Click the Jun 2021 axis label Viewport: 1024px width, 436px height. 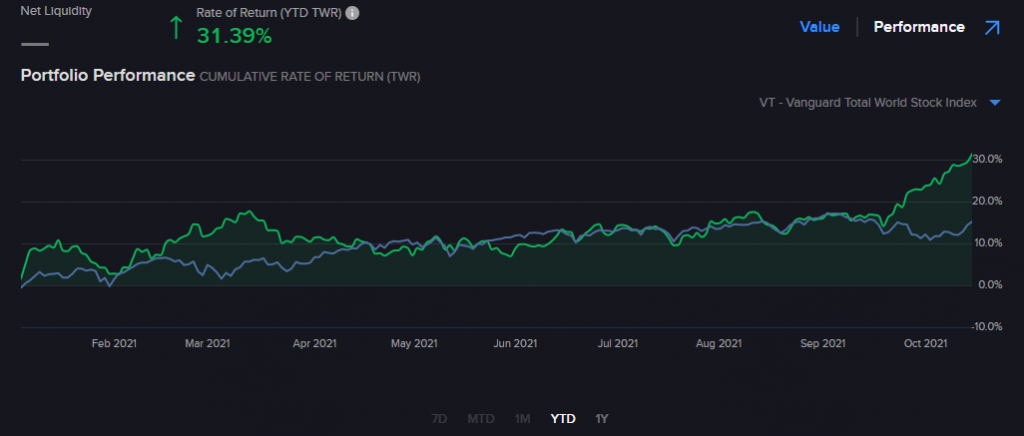point(515,344)
